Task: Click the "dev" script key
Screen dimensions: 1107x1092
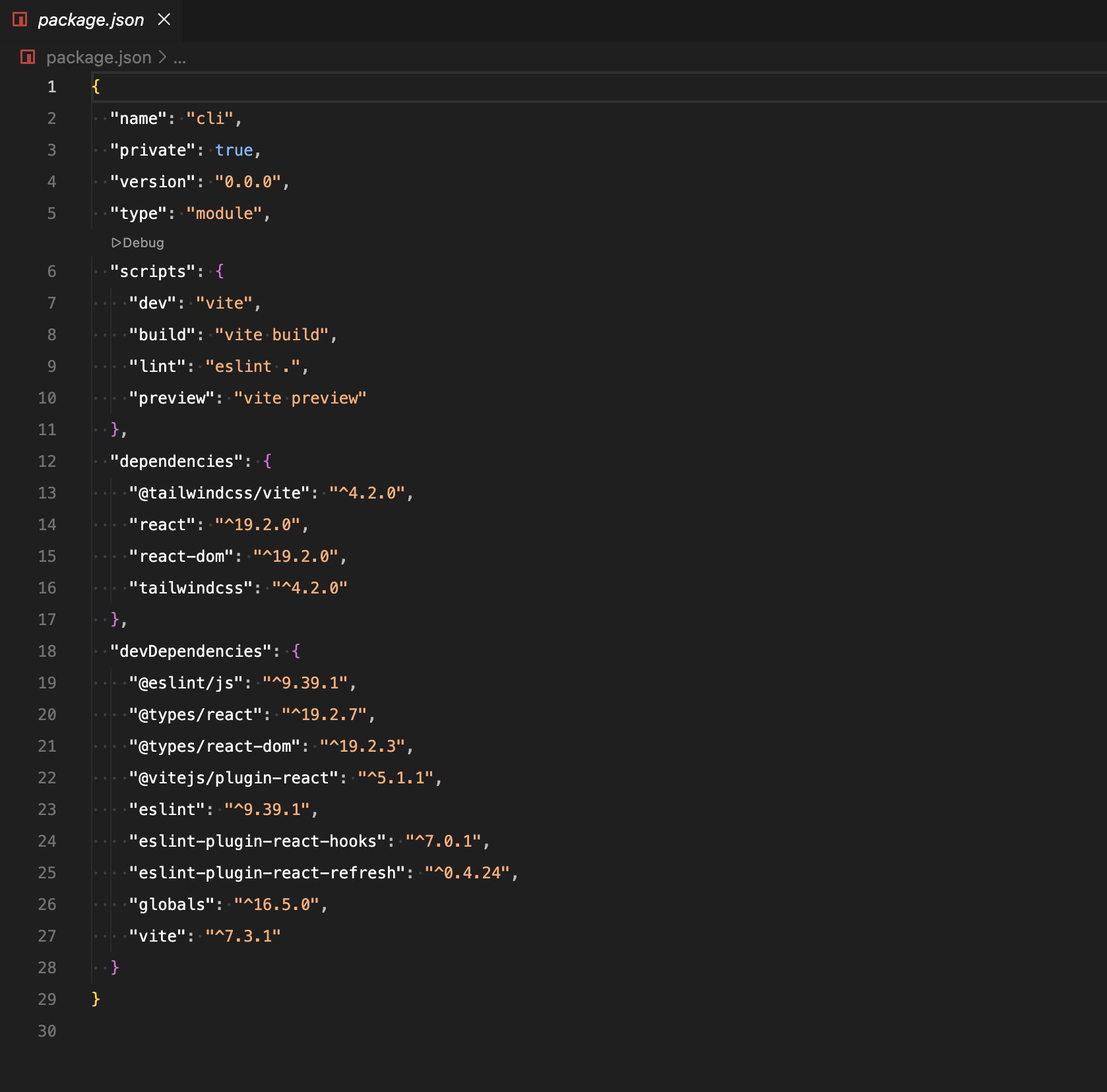Action: (153, 303)
